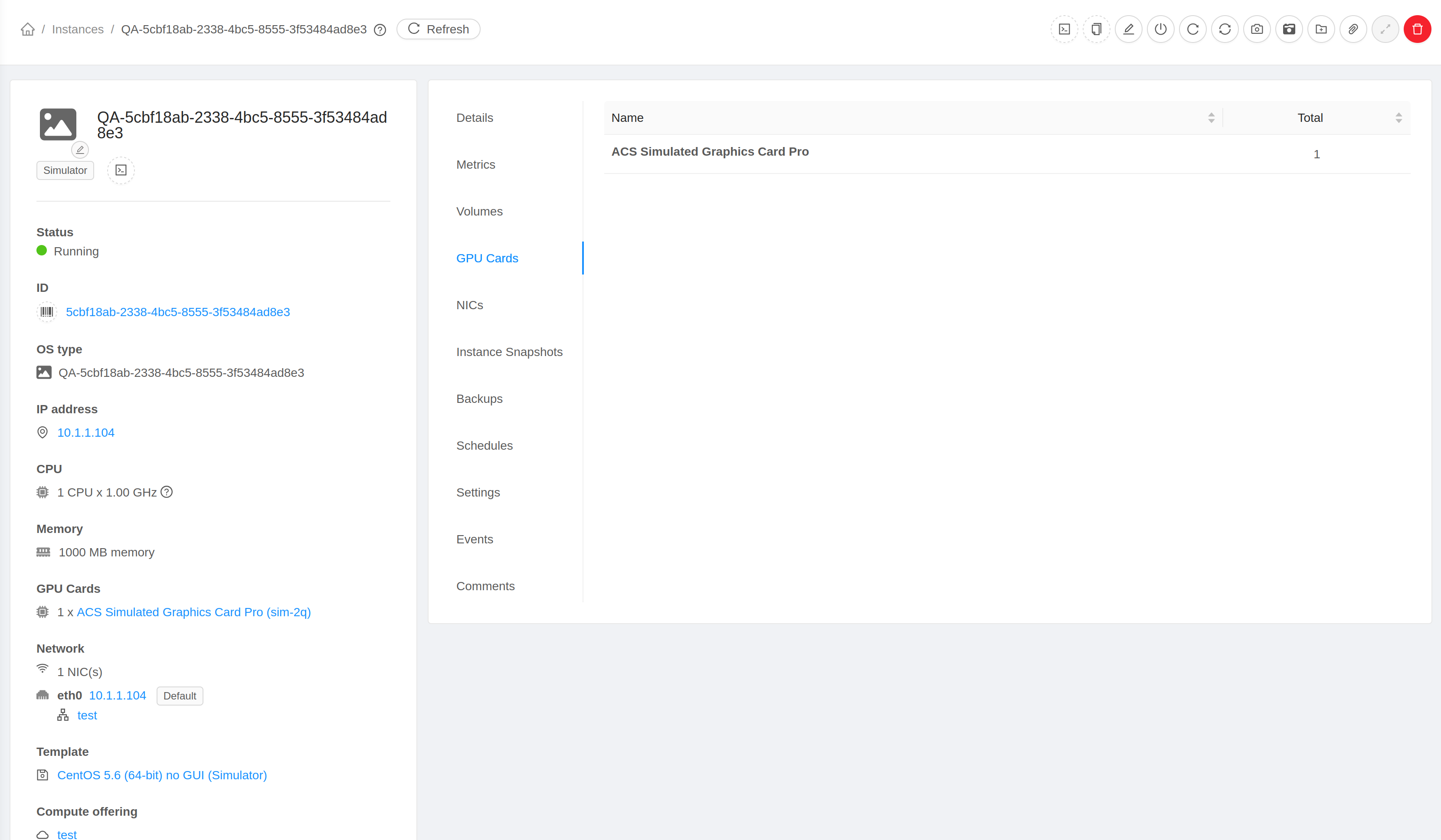Click the Refresh button
The width and height of the screenshot is (1441, 840).
pyautogui.click(x=439, y=29)
